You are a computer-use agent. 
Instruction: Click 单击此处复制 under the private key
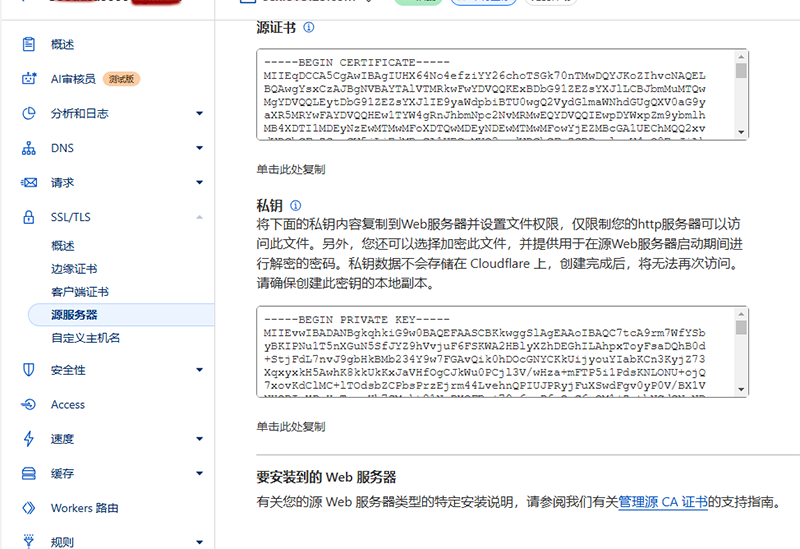pyautogui.click(x=290, y=426)
